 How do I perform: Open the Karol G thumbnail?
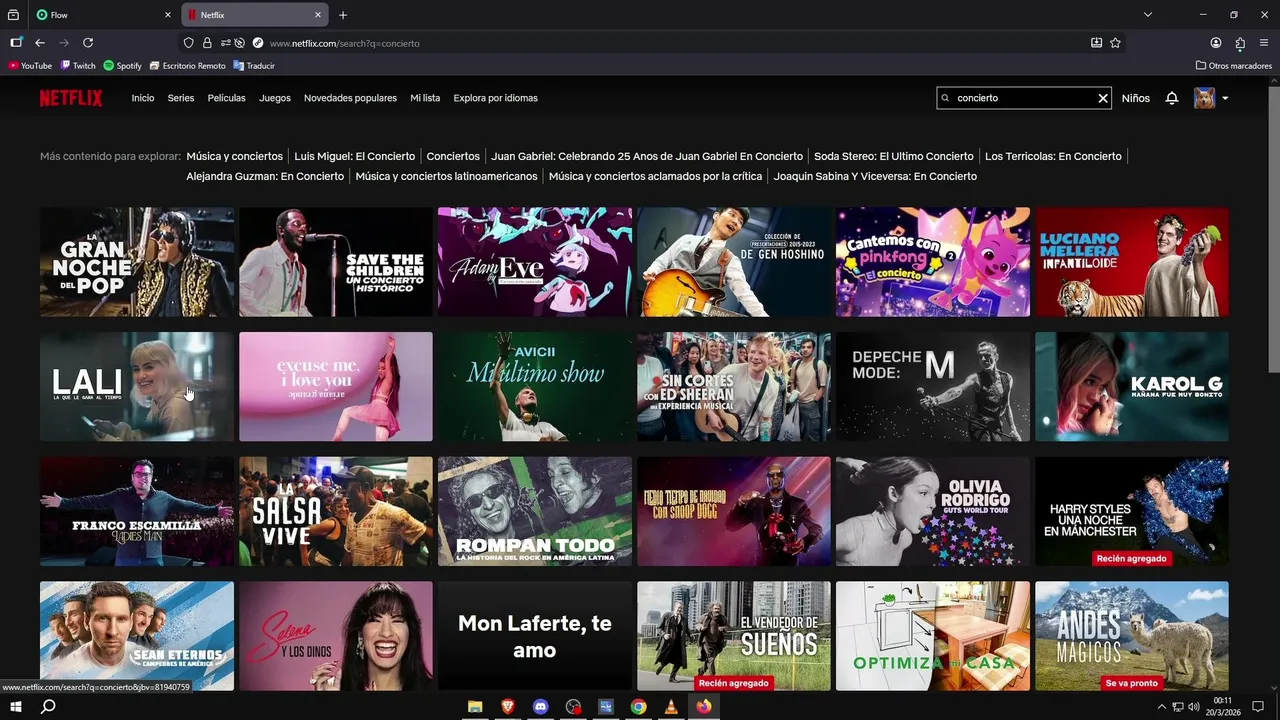click(1132, 387)
